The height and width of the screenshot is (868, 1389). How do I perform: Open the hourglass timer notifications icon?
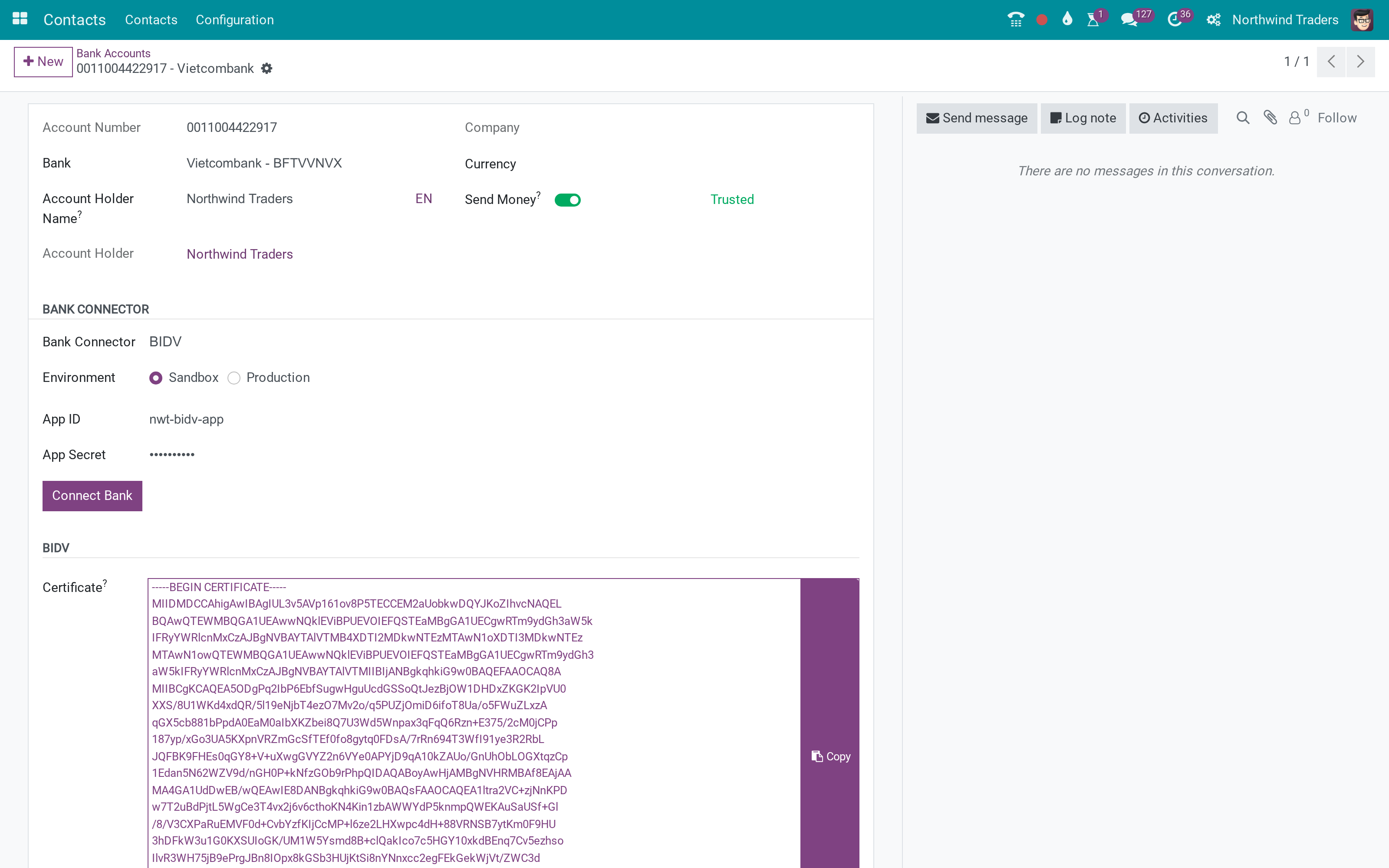pos(1093,20)
